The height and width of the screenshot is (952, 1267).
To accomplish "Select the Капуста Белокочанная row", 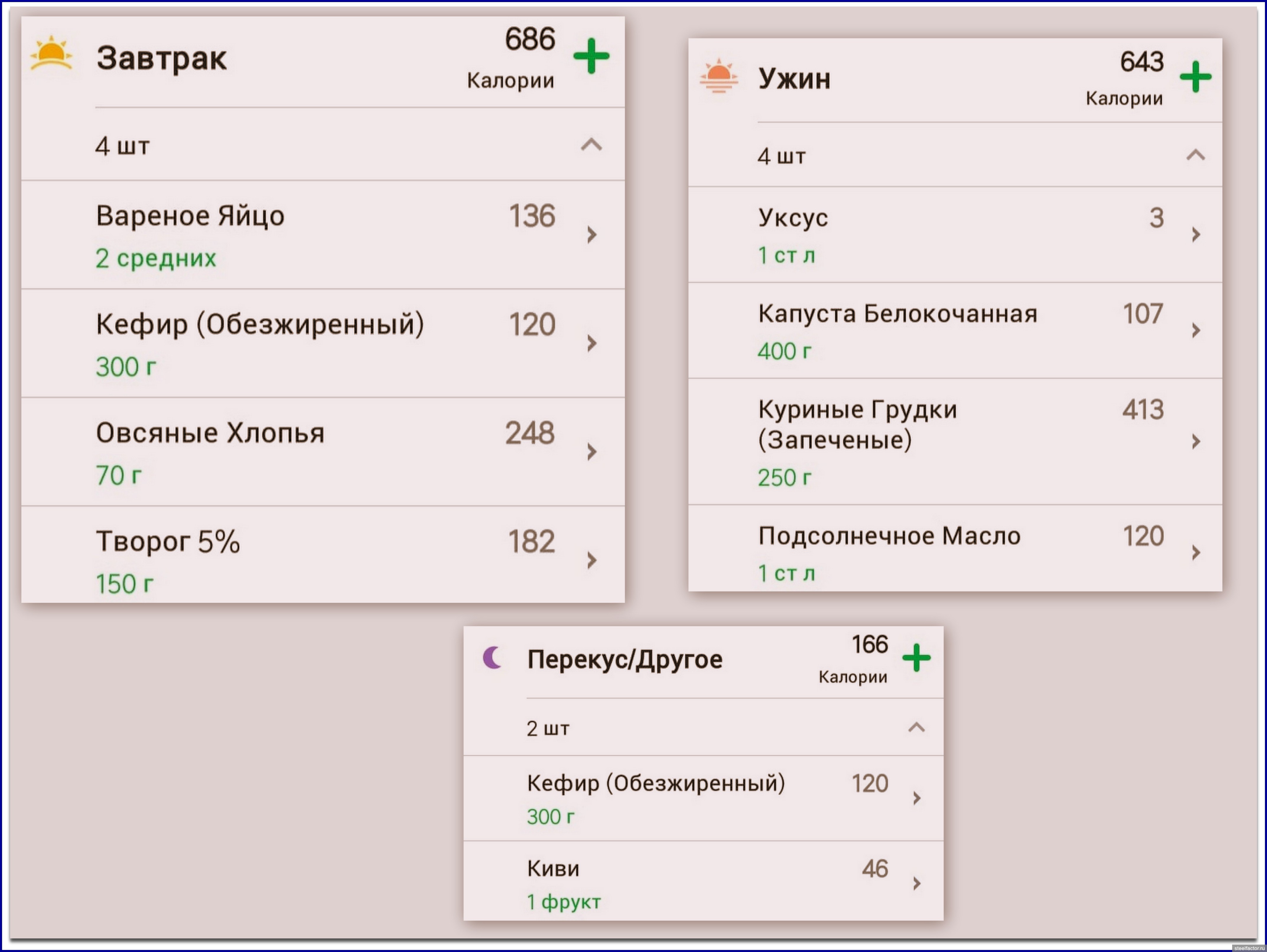I will click(x=897, y=315).
